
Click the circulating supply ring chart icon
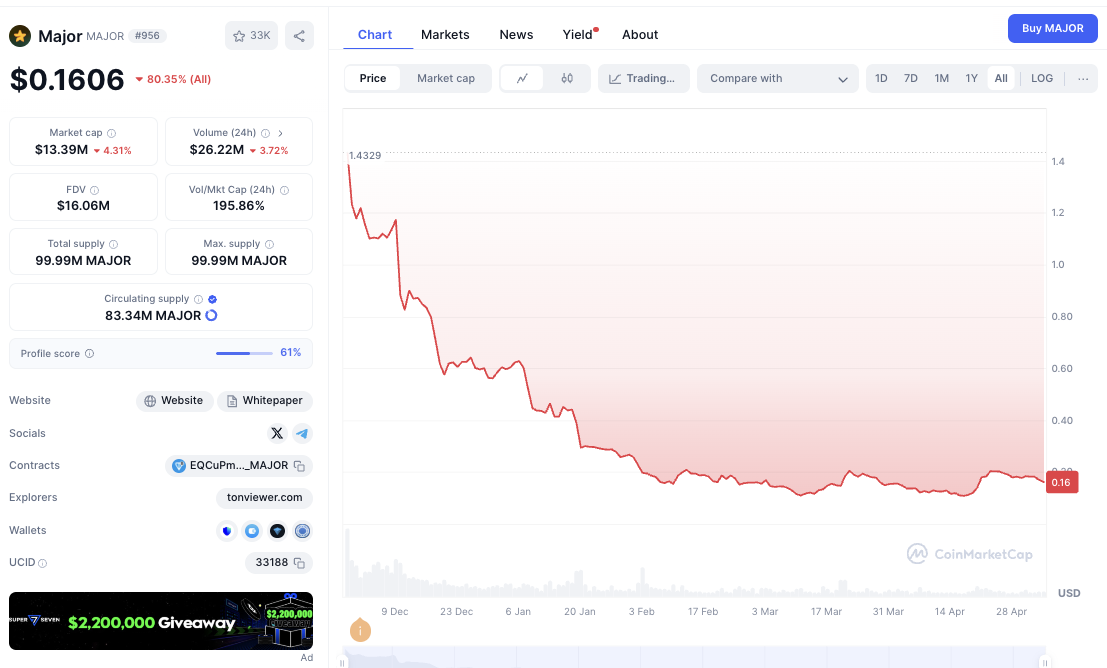211,316
